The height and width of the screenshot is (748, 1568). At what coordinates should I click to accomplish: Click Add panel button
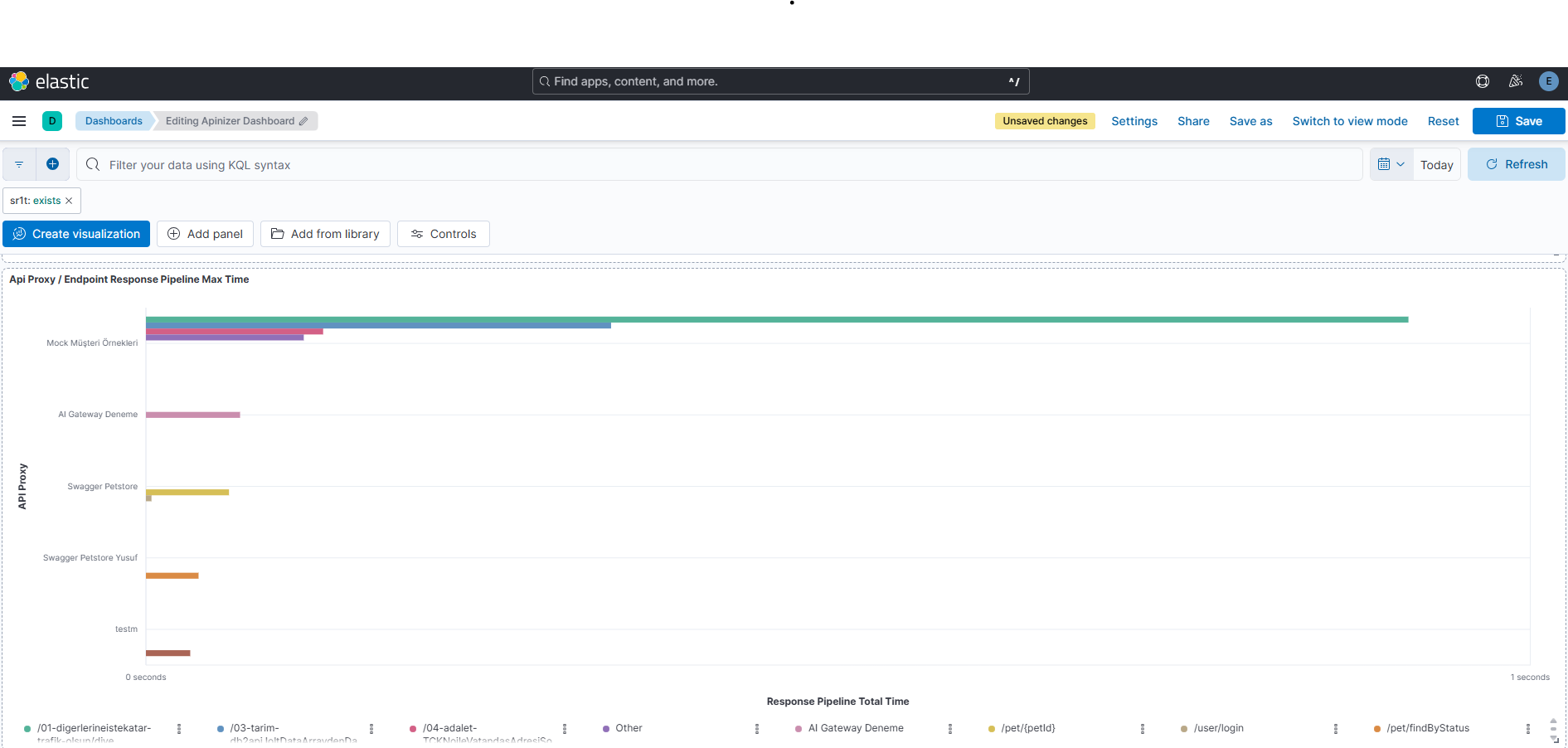[x=205, y=234]
